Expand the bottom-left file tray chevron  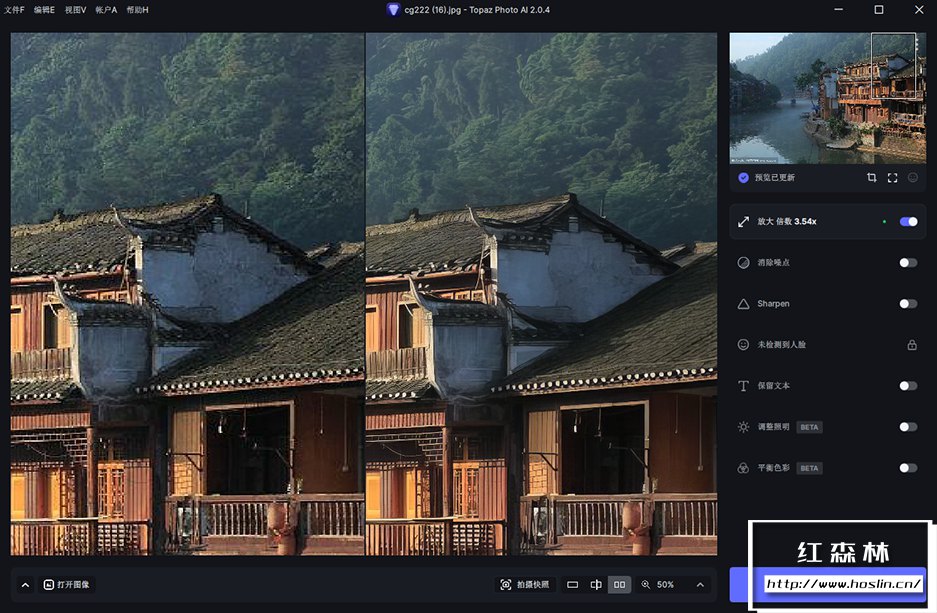25,585
